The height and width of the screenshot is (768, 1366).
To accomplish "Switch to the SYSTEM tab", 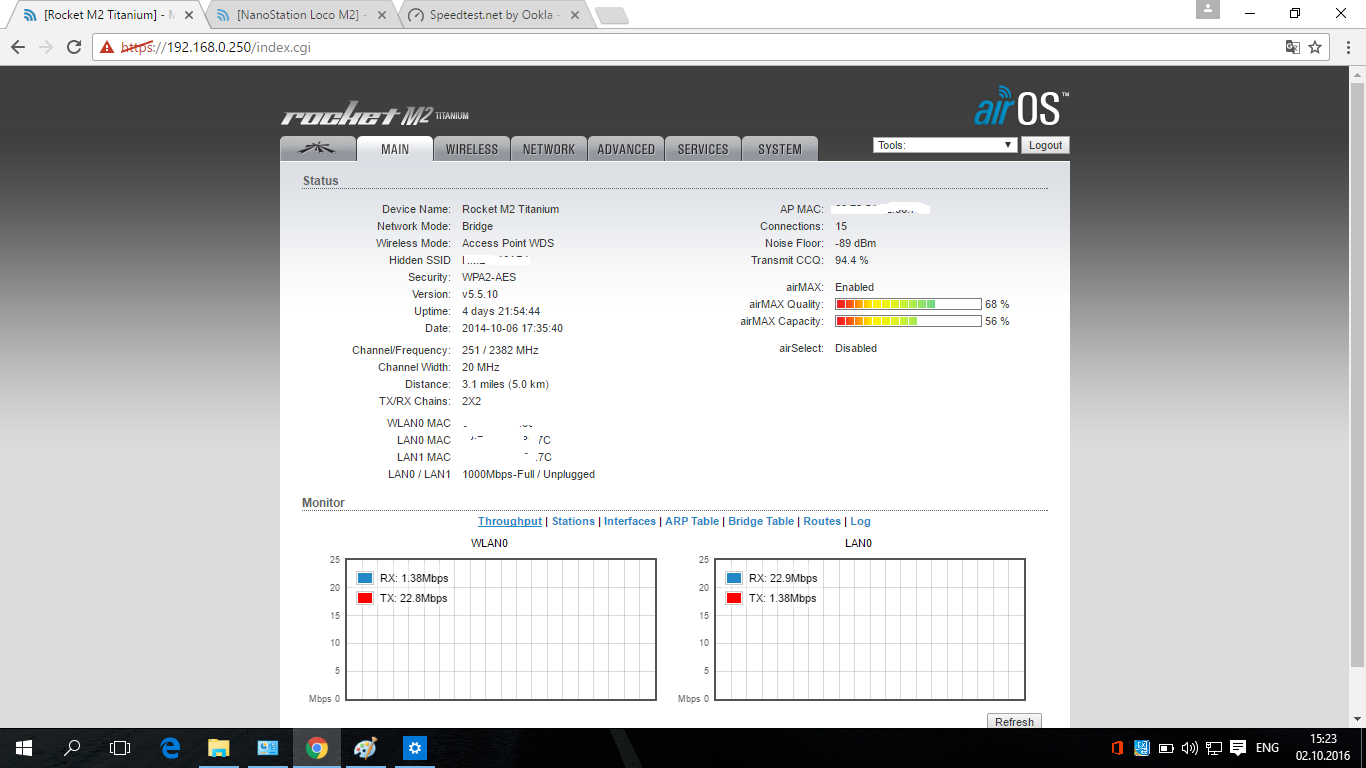I will [780, 149].
